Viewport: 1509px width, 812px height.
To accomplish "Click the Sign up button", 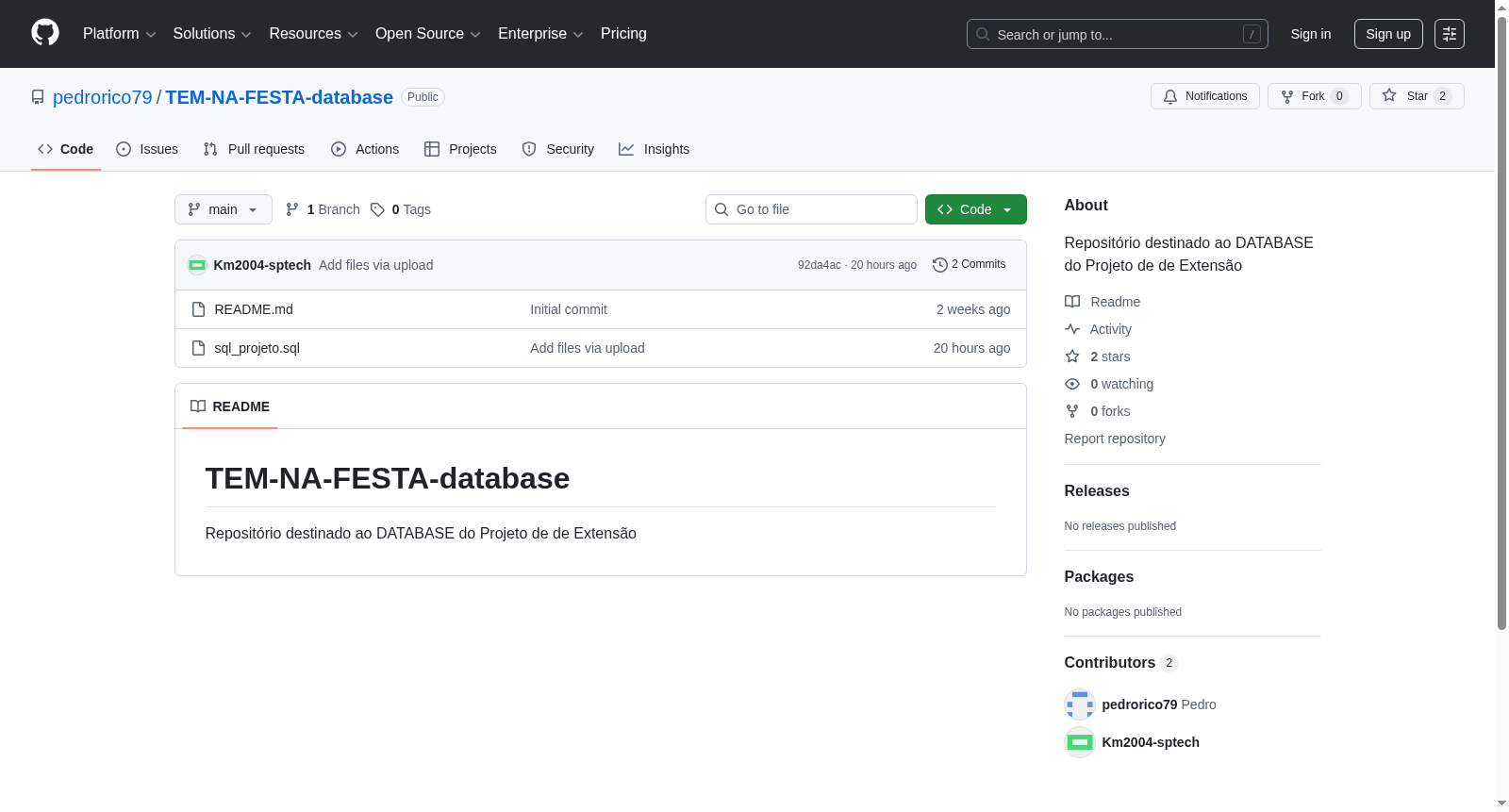I will [1388, 34].
